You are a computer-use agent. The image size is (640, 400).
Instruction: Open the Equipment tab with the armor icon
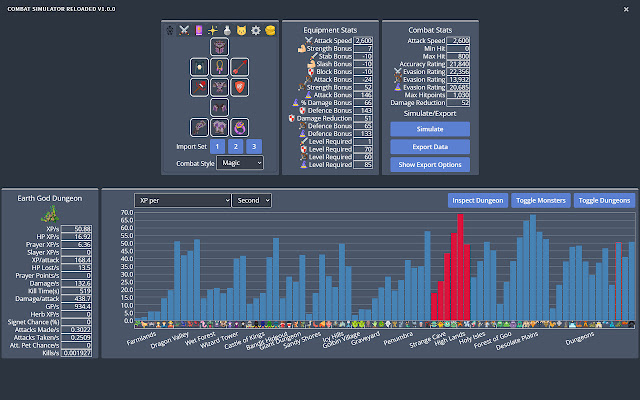[170, 30]
